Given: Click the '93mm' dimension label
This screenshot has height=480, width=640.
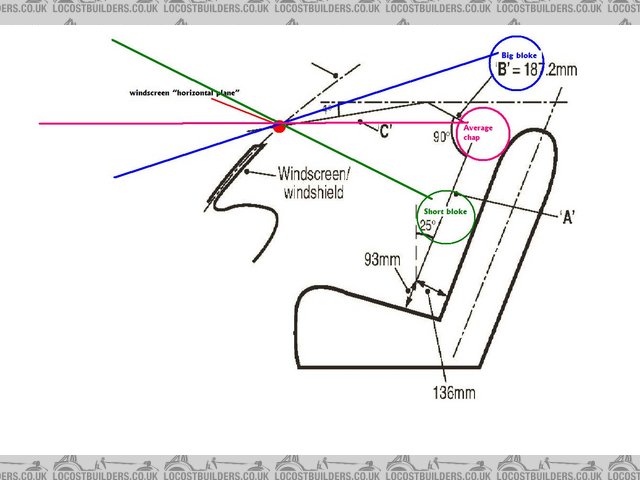Looking at the screenshot, I should pos(384,260).
